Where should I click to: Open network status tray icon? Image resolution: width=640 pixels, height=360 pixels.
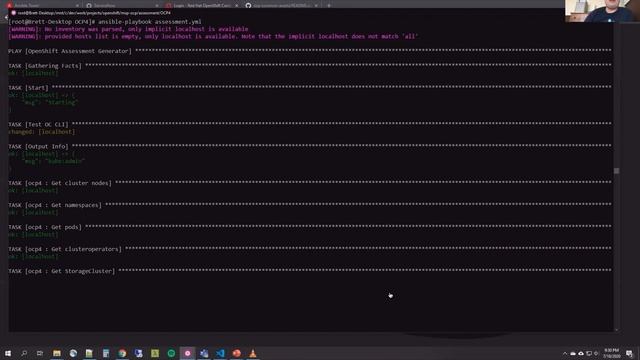(589, 353)
